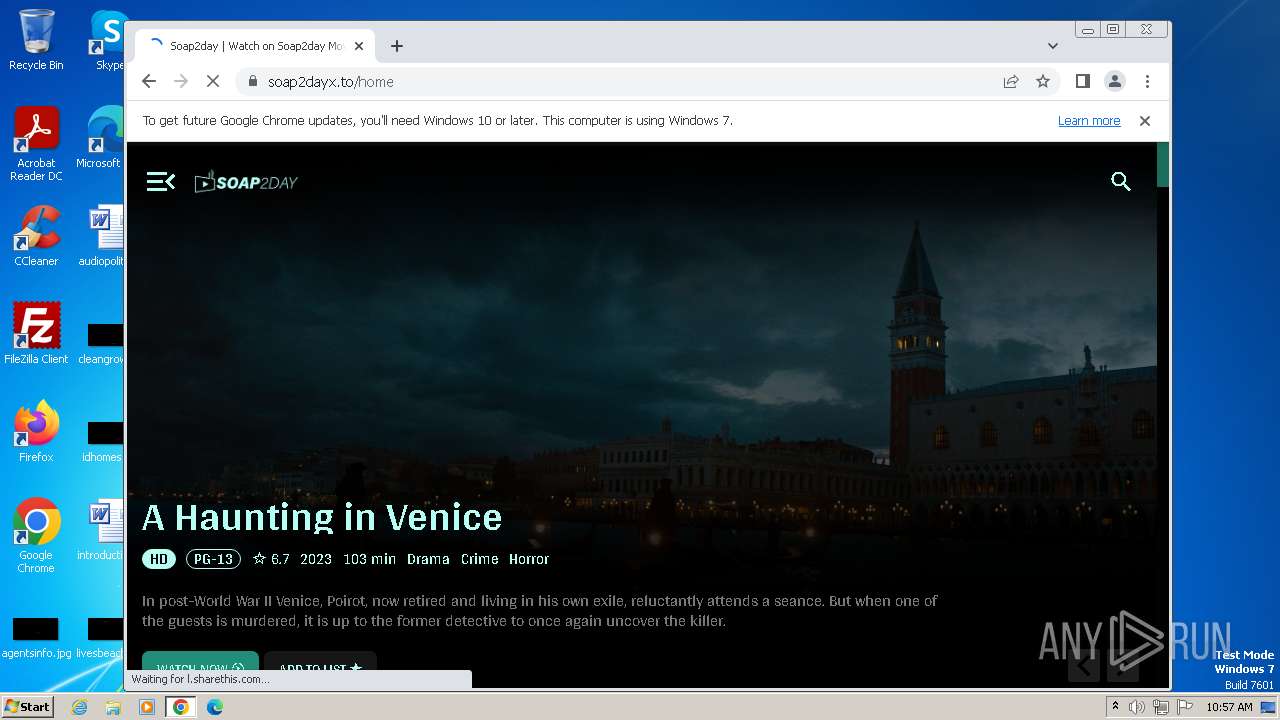Select the Soap2day browser tab
This screenshot has height=720, width=1280.
(x=255, y=46)
